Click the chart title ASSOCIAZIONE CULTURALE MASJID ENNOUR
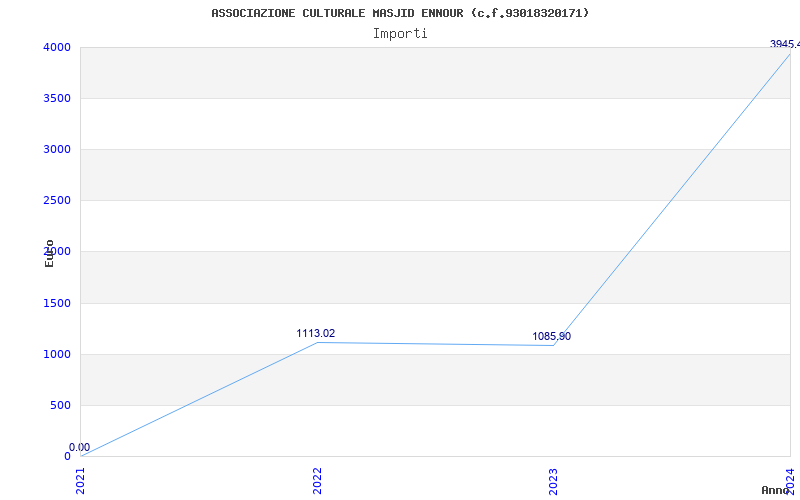This screenshot has width=800, height=500. click(400, 13)
